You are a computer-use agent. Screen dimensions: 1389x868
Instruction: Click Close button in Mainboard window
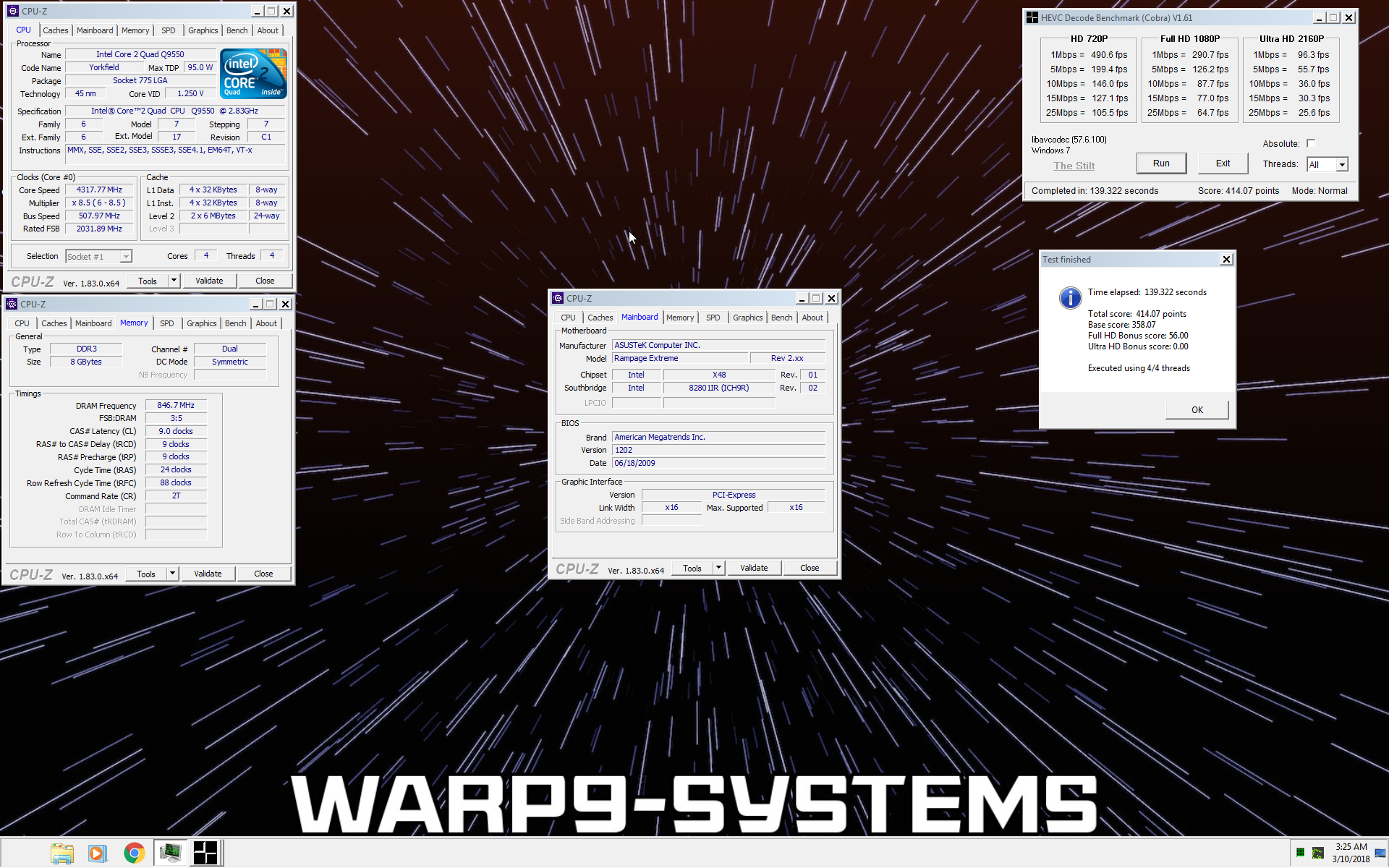pos(810,568)
